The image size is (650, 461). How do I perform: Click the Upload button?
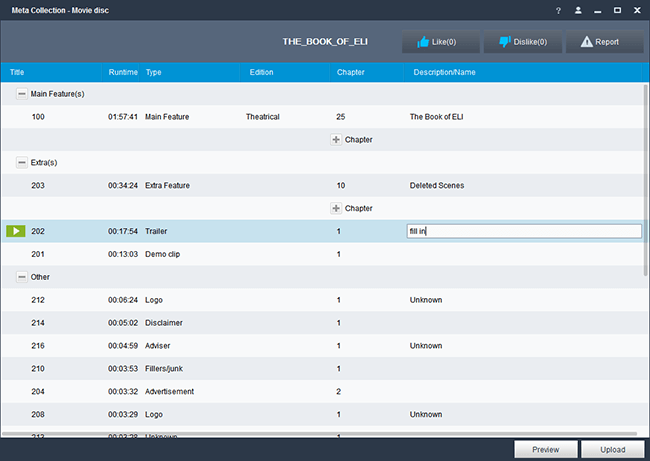click(613, 449)
